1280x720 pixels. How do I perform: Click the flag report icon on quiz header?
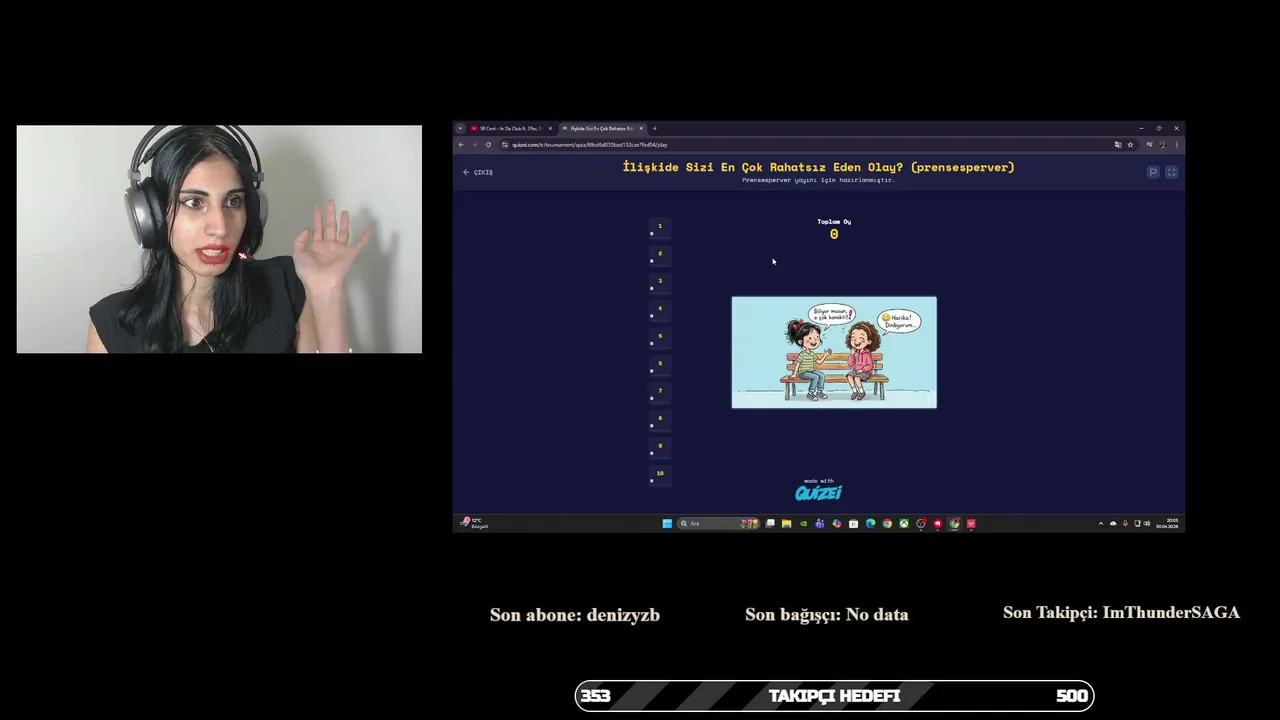pos(1153,172)
